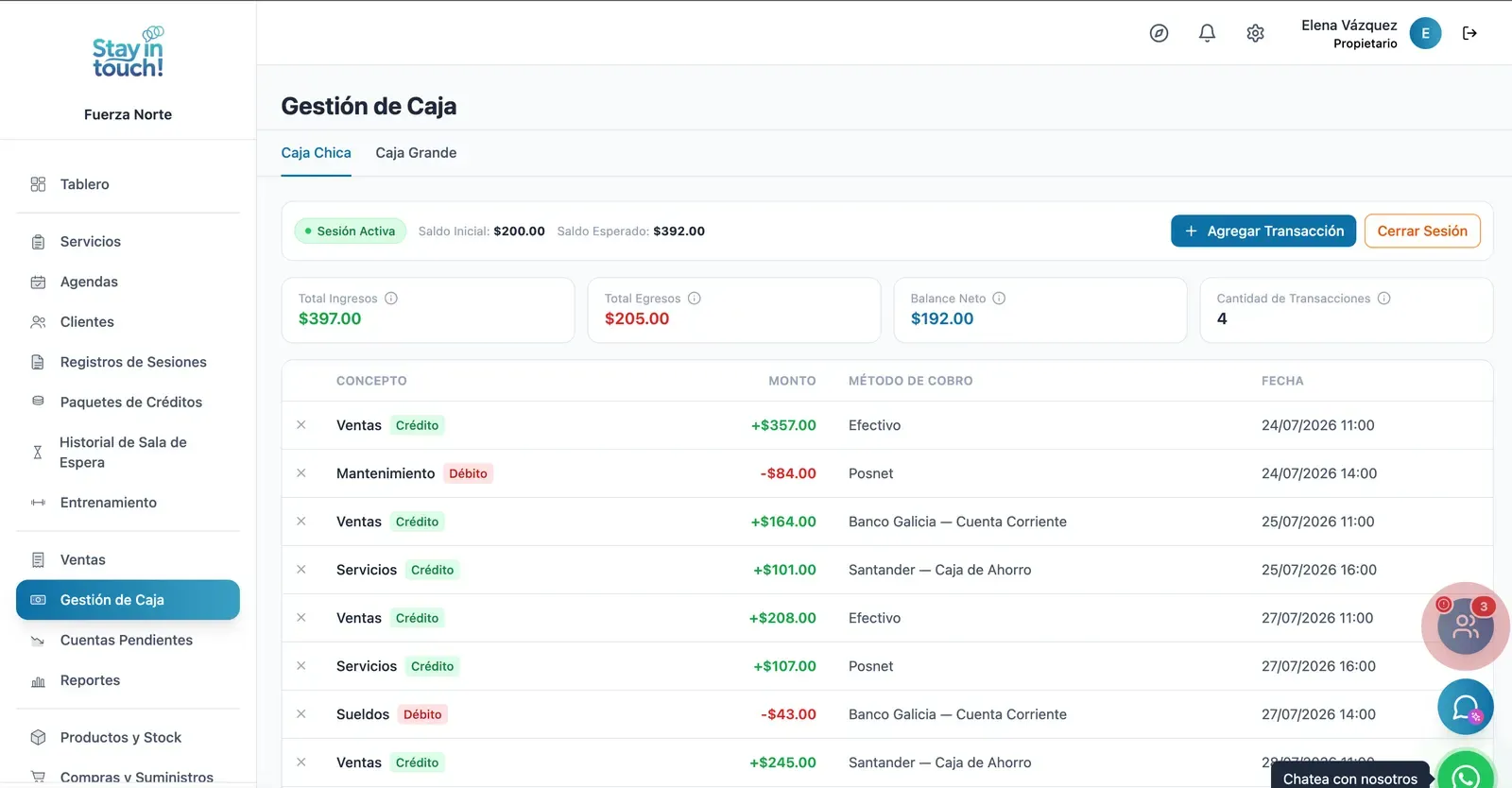Switch to Caja Grande tab
Screen dimensions: 1512x788
tap(416, 153)
